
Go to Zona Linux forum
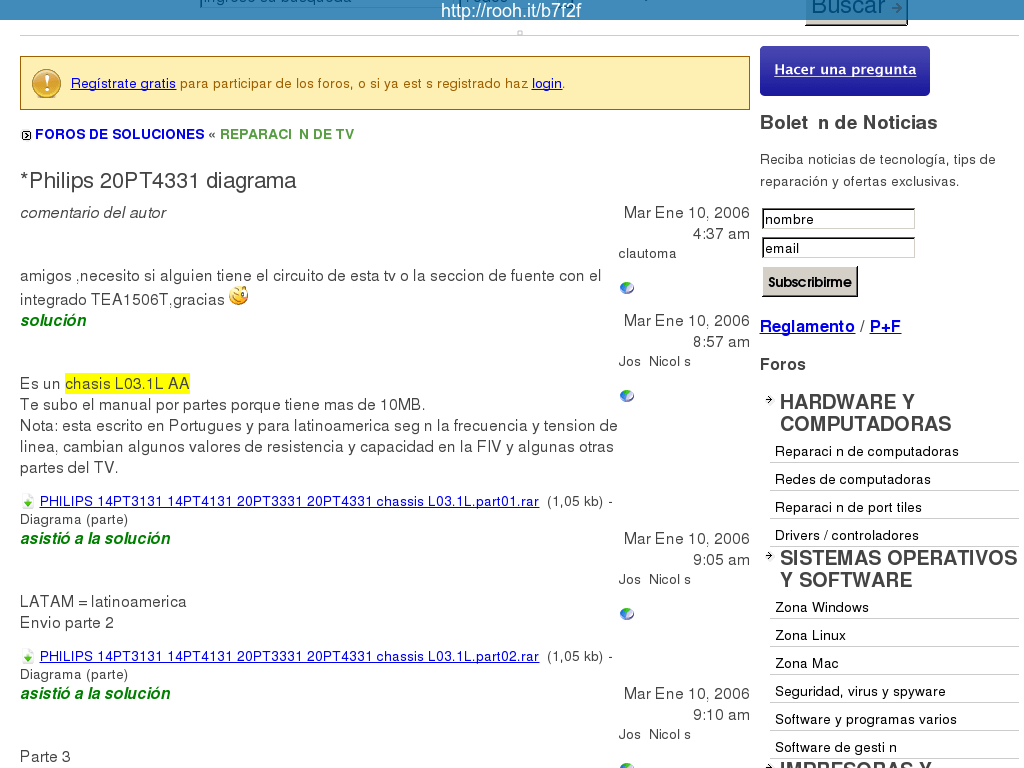(x=810, y=635)
